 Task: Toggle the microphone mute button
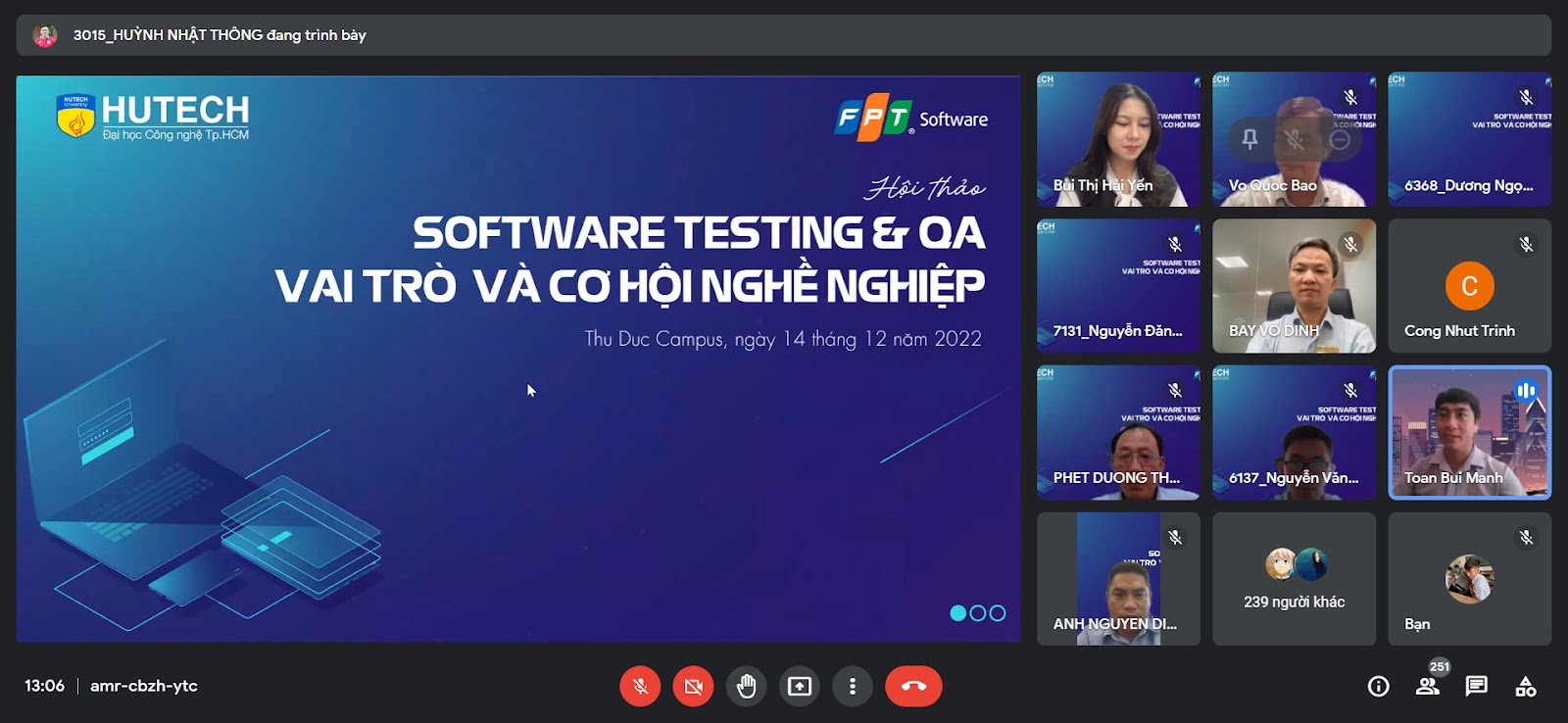pyautogui.click(x=640, y=686)
